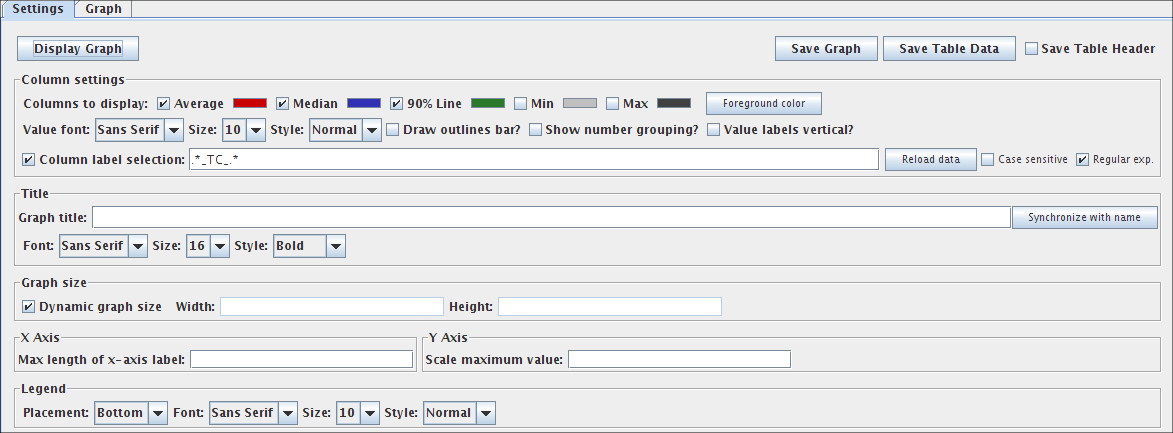The height and width of the screenshot is (433, 1173).
Task: Click Synchronize with name button
Action: click(1084, 218)
